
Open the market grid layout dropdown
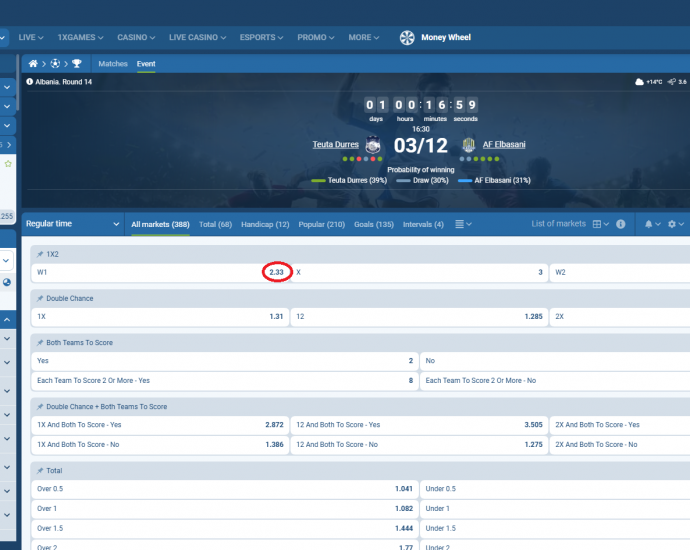click(x=600, y=224)
